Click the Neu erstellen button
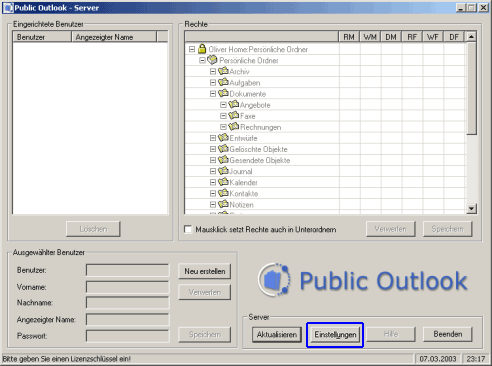The image size is (492, 366). pyautogui.click(x=205, y=271)
